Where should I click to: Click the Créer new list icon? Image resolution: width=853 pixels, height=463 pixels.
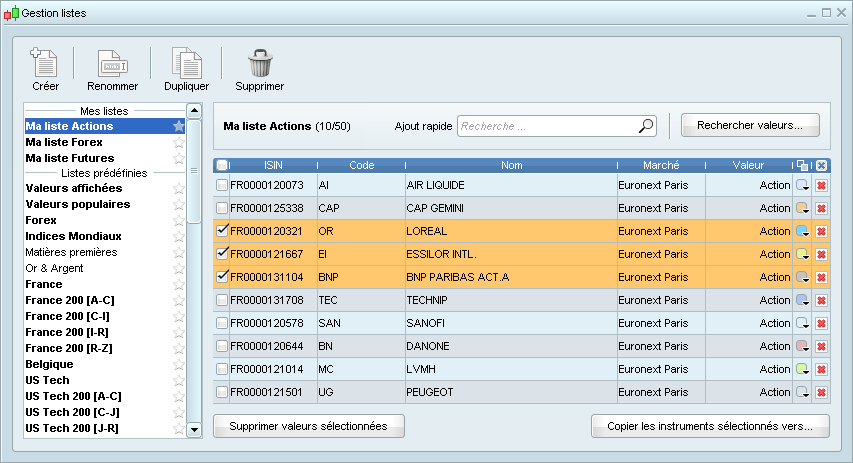pos(45,64)
